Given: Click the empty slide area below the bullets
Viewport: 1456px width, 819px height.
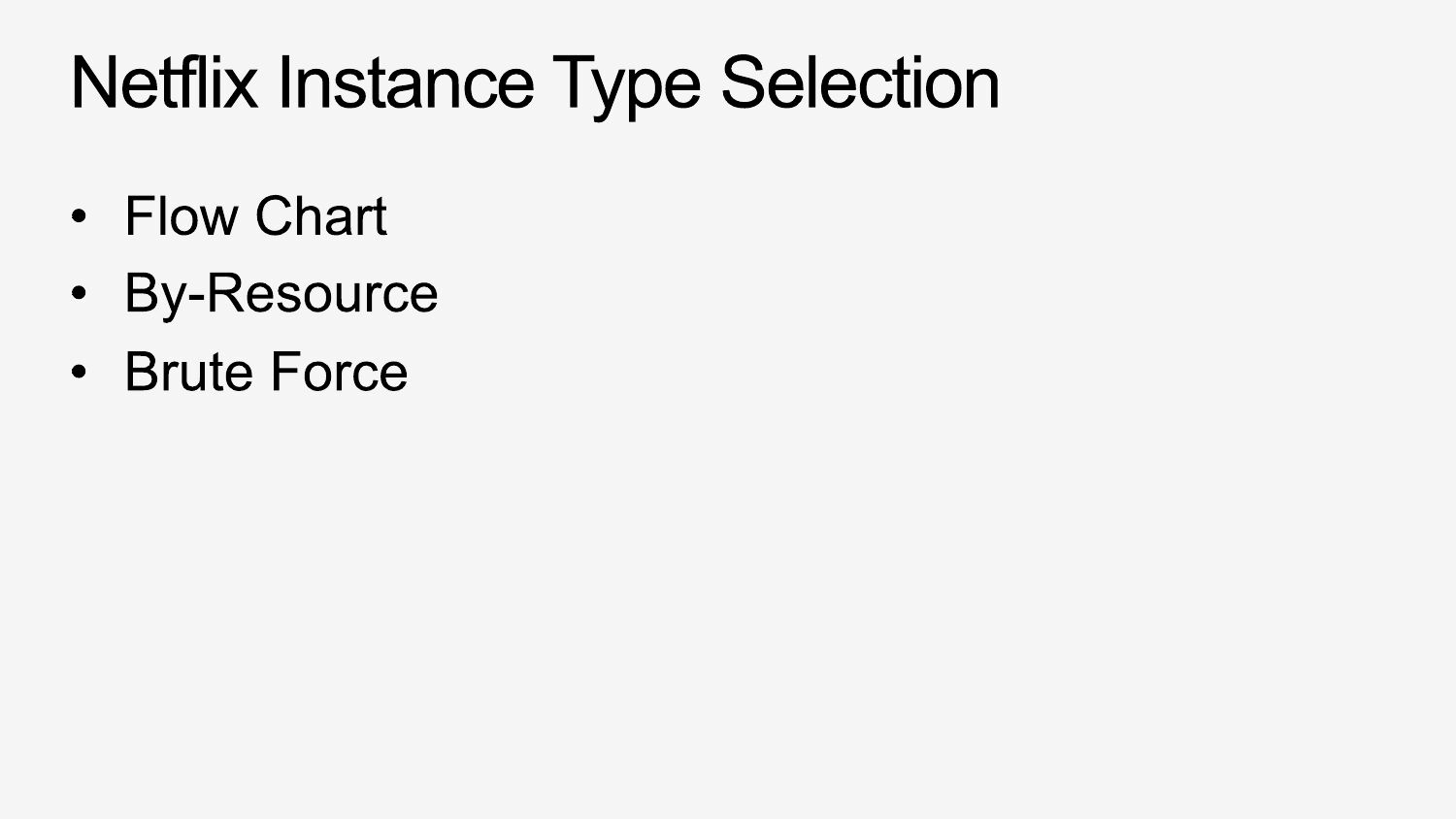Looking at the screenshot, I should (728, 602).
